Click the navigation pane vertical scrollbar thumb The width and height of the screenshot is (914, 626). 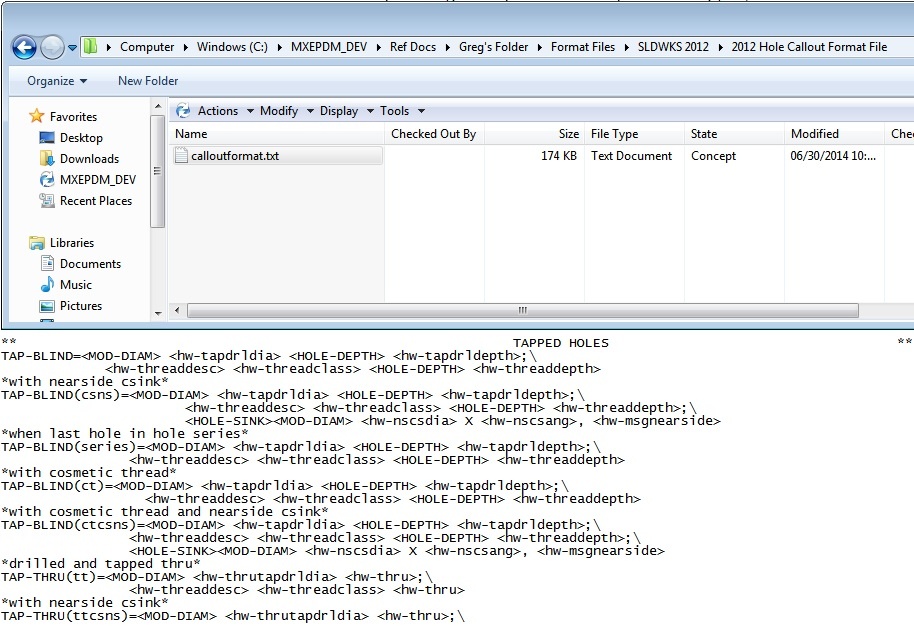coord(157,171)
